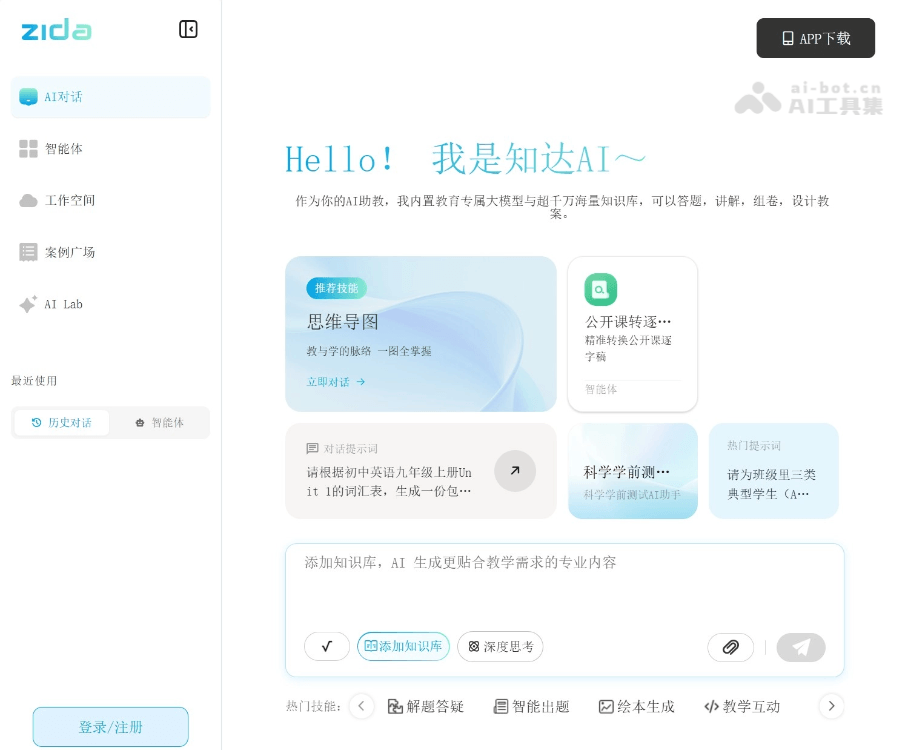Focus the chat message input field
Viewport: 900px width, 750px height.
564,585
